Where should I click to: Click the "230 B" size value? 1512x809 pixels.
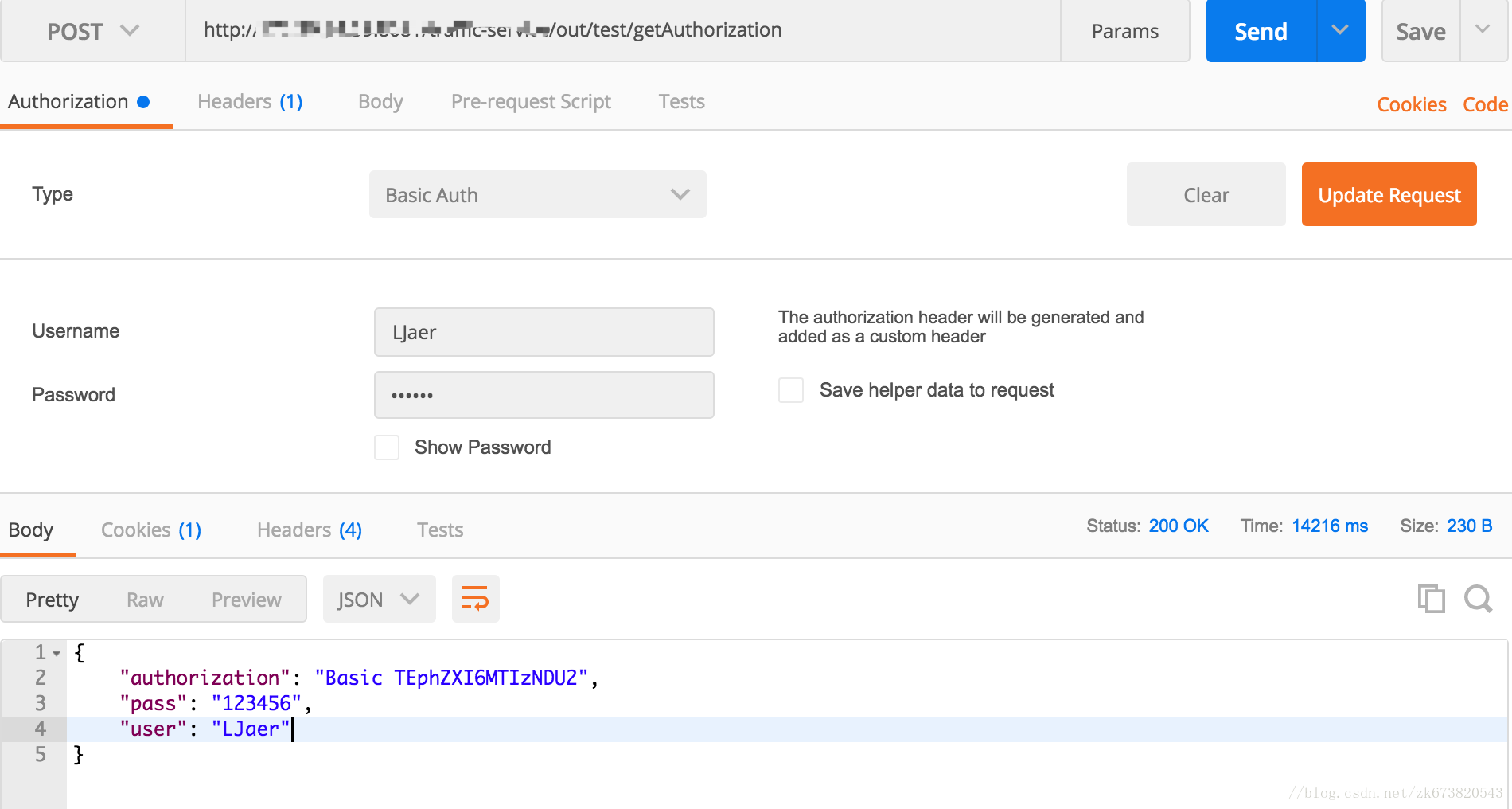(1469, 526)
